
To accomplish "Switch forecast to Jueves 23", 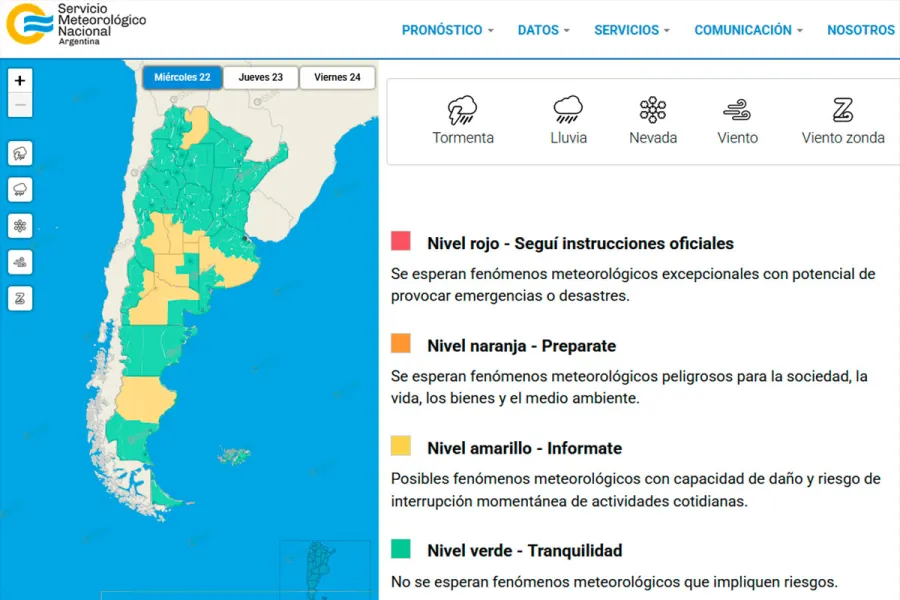I will pyautogui.click(x=260, y=78).
